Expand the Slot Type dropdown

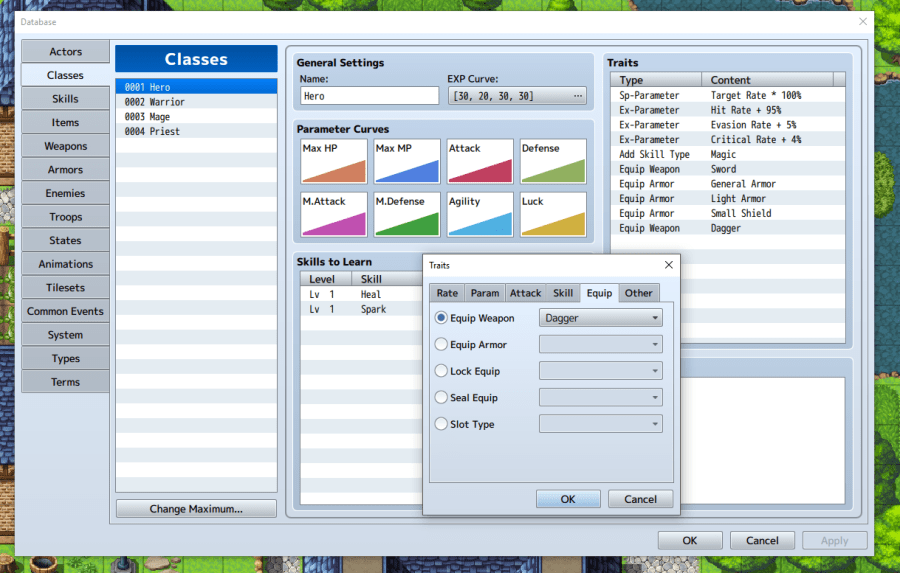coord(600,424)
